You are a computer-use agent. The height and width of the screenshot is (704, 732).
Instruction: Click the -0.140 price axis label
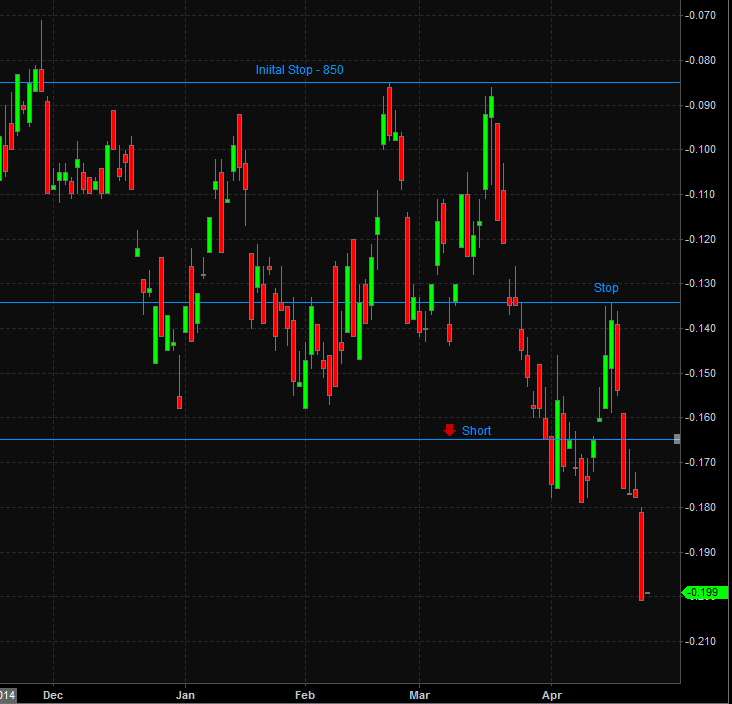click(x=700, y=328)
